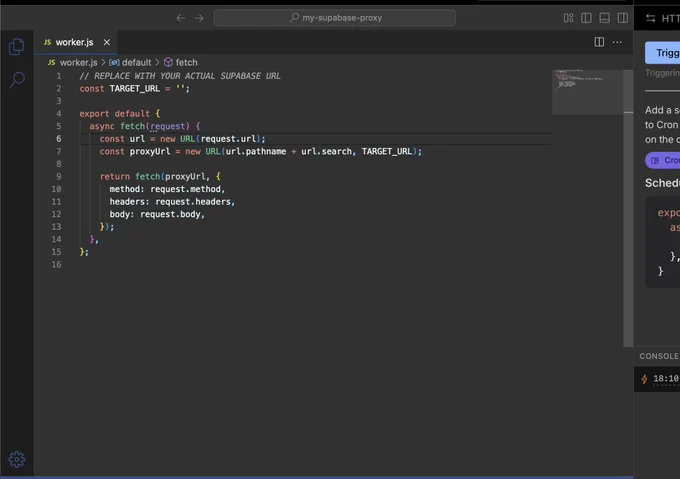Screen dimensions: 680x479
Task: Open the Manage gear icon
Action: click(x=17, y=459)
